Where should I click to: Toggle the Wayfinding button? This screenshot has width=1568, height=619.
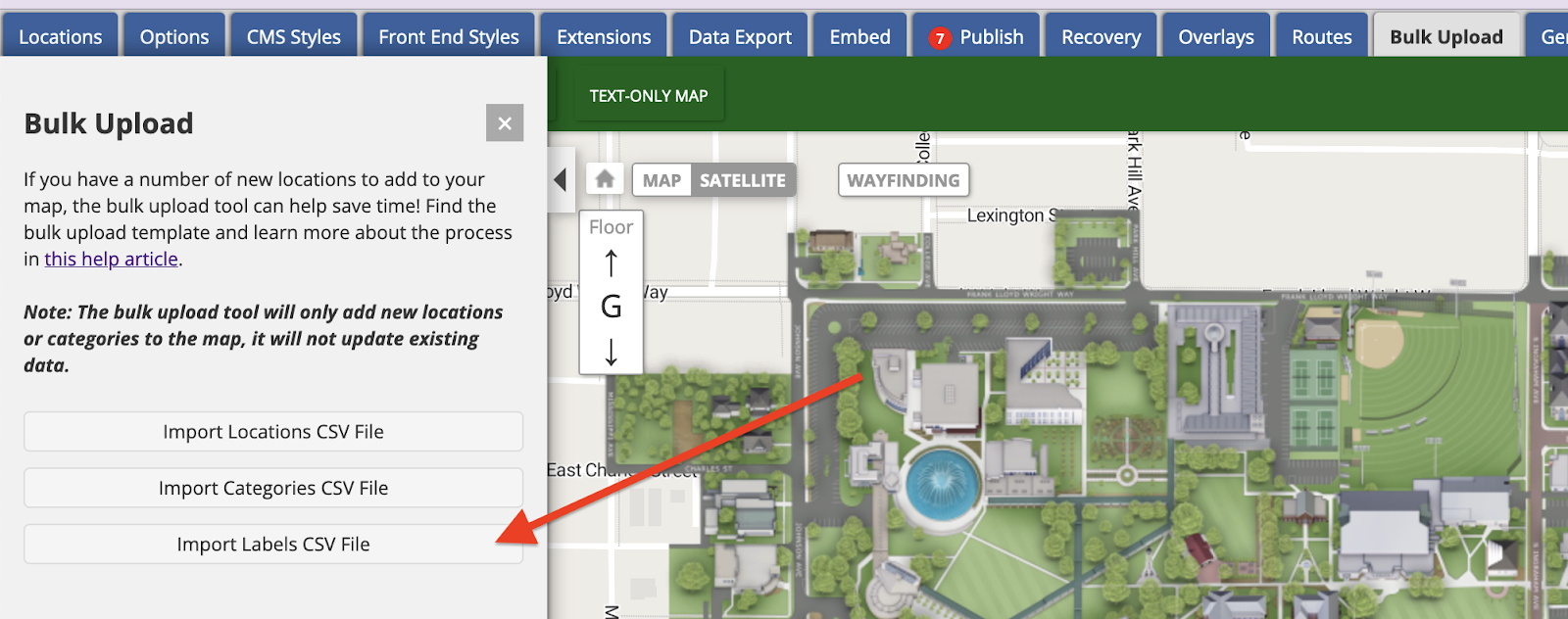tap(903, 180)
